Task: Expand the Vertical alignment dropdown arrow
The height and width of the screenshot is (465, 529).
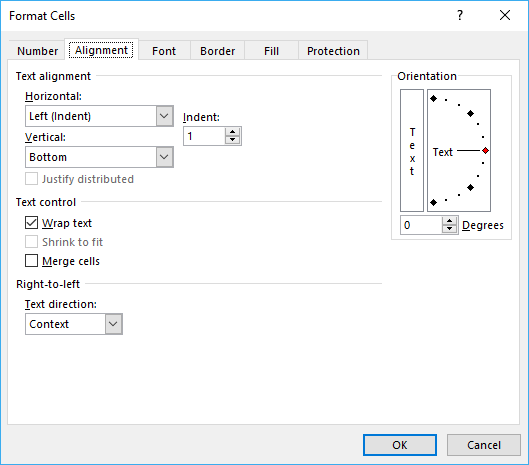Action: click(x=164, y=157)
